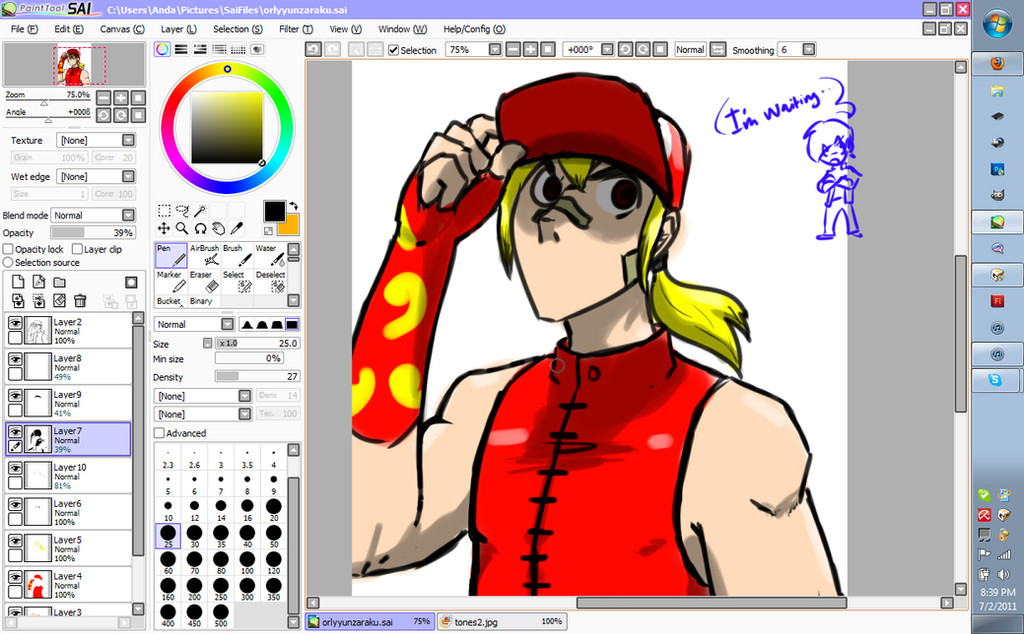Image resolution: width=1024 pixels, height=634 pixels.
Task: Create a new linework layer
Action: pyautogui.click(x=39, y=282)
